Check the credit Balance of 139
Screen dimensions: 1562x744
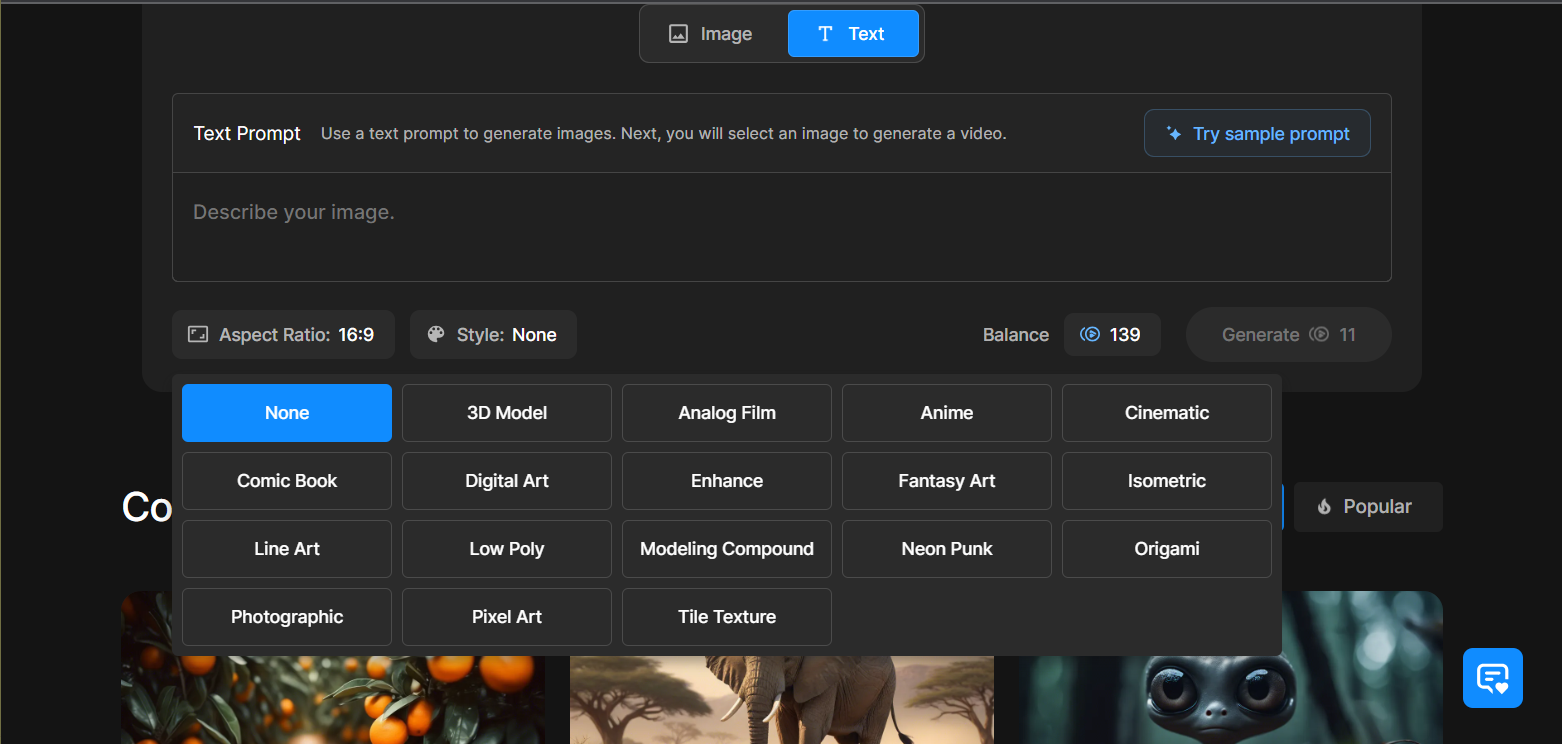pyautogui.click(x=1112, y=335)
